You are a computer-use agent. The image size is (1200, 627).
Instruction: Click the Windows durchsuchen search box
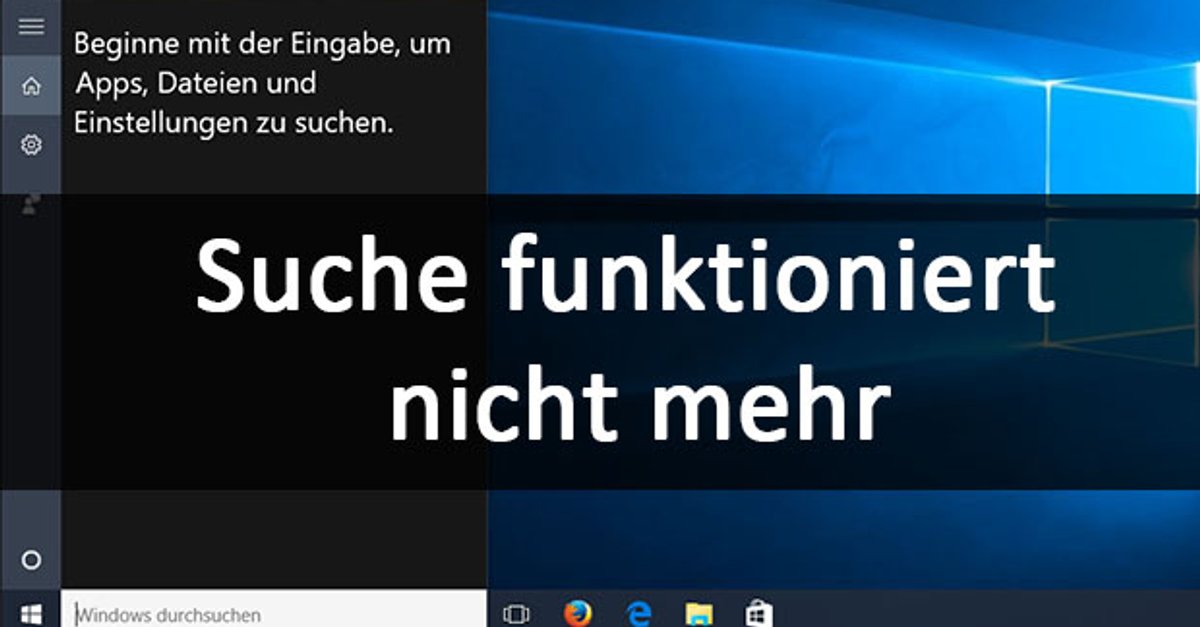point(274,609)
